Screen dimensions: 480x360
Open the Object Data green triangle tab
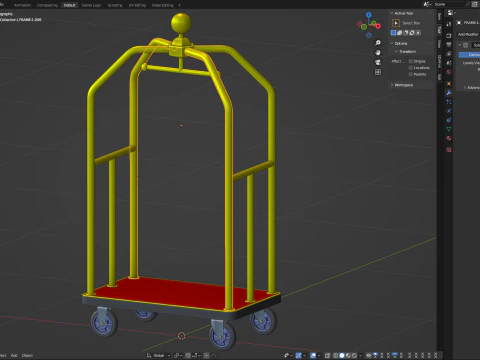coord(449,129)
